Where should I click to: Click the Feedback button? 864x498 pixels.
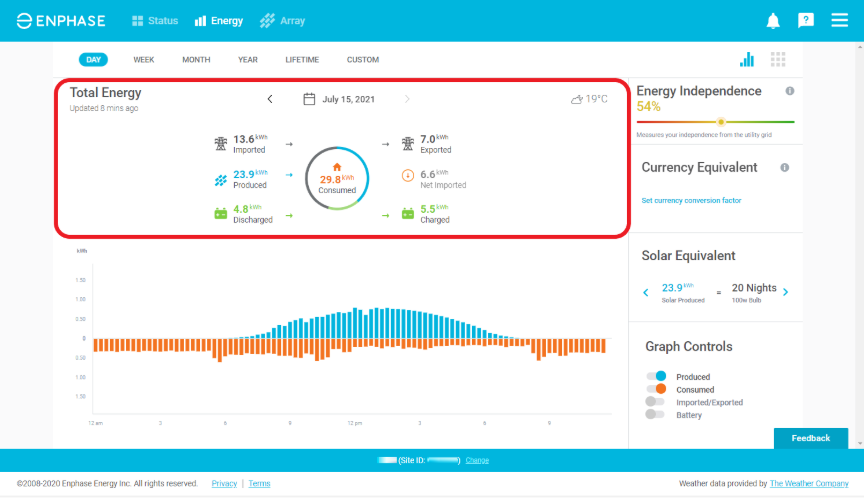811,438
